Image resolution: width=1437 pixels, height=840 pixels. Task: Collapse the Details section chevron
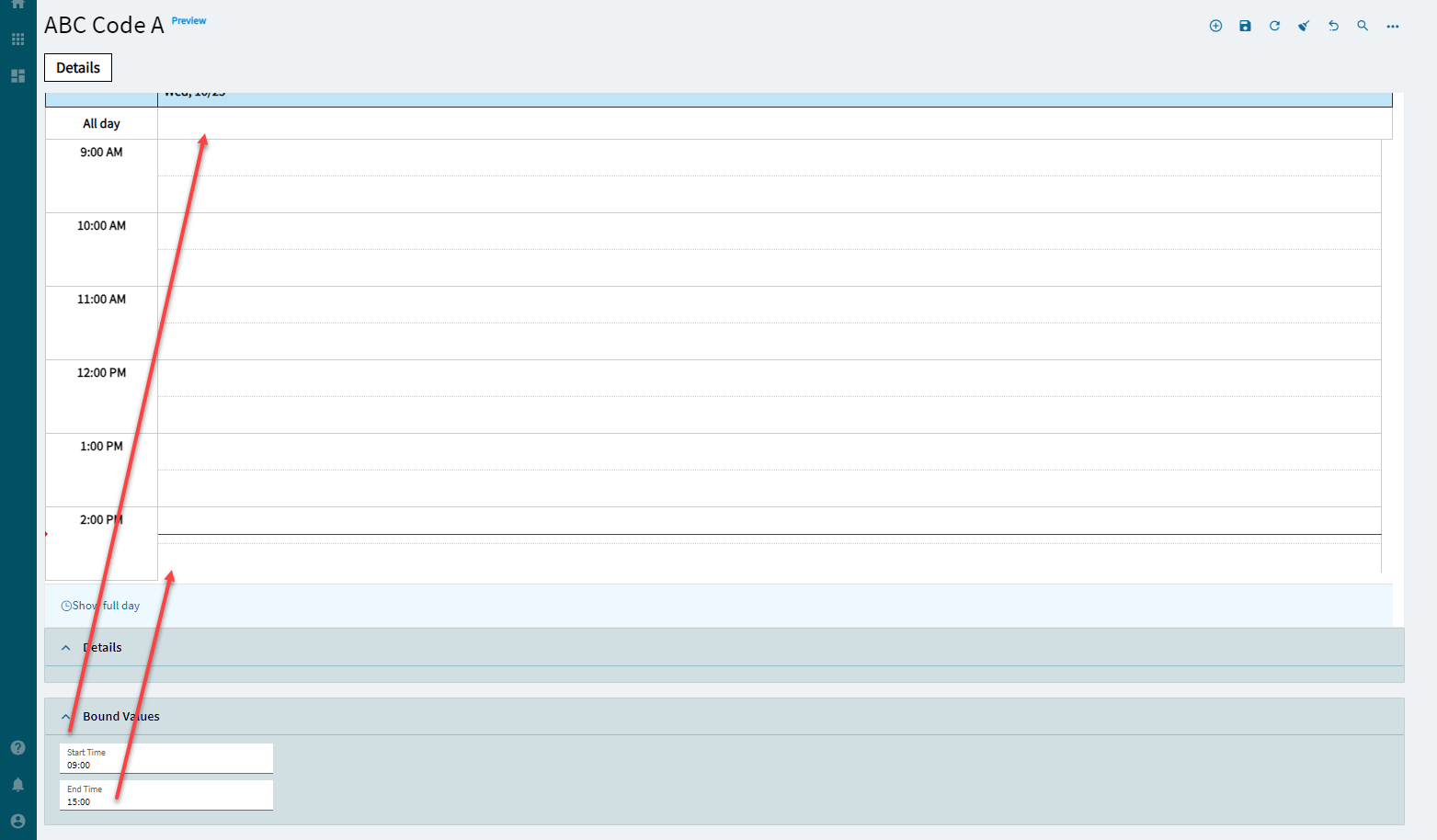(65, 648)
